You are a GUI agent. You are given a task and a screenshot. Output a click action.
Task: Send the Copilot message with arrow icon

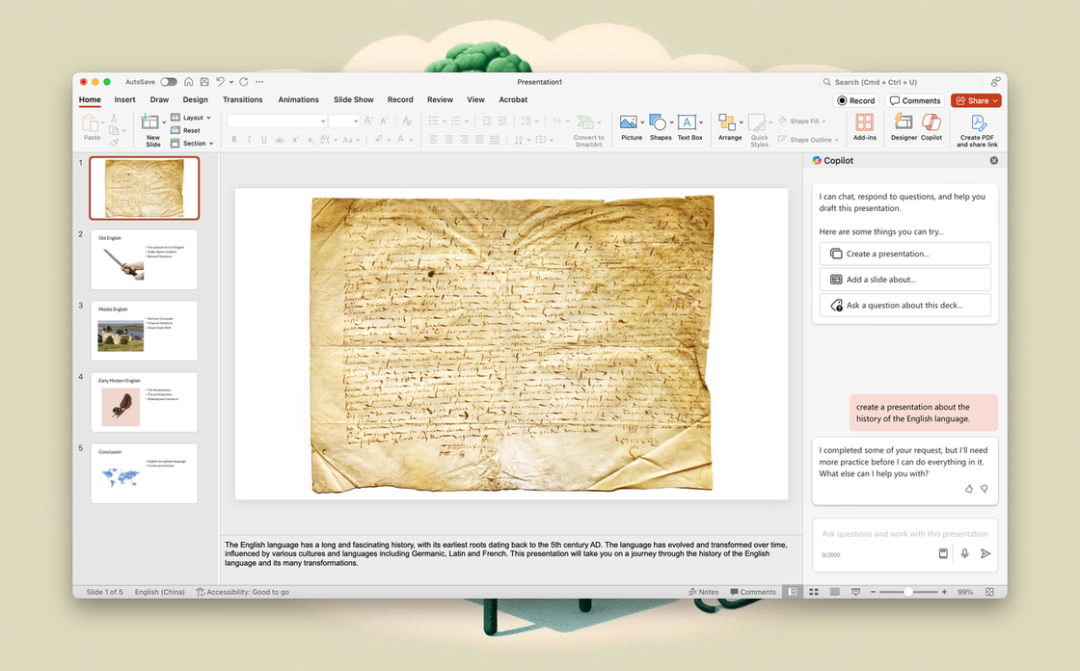986,553
